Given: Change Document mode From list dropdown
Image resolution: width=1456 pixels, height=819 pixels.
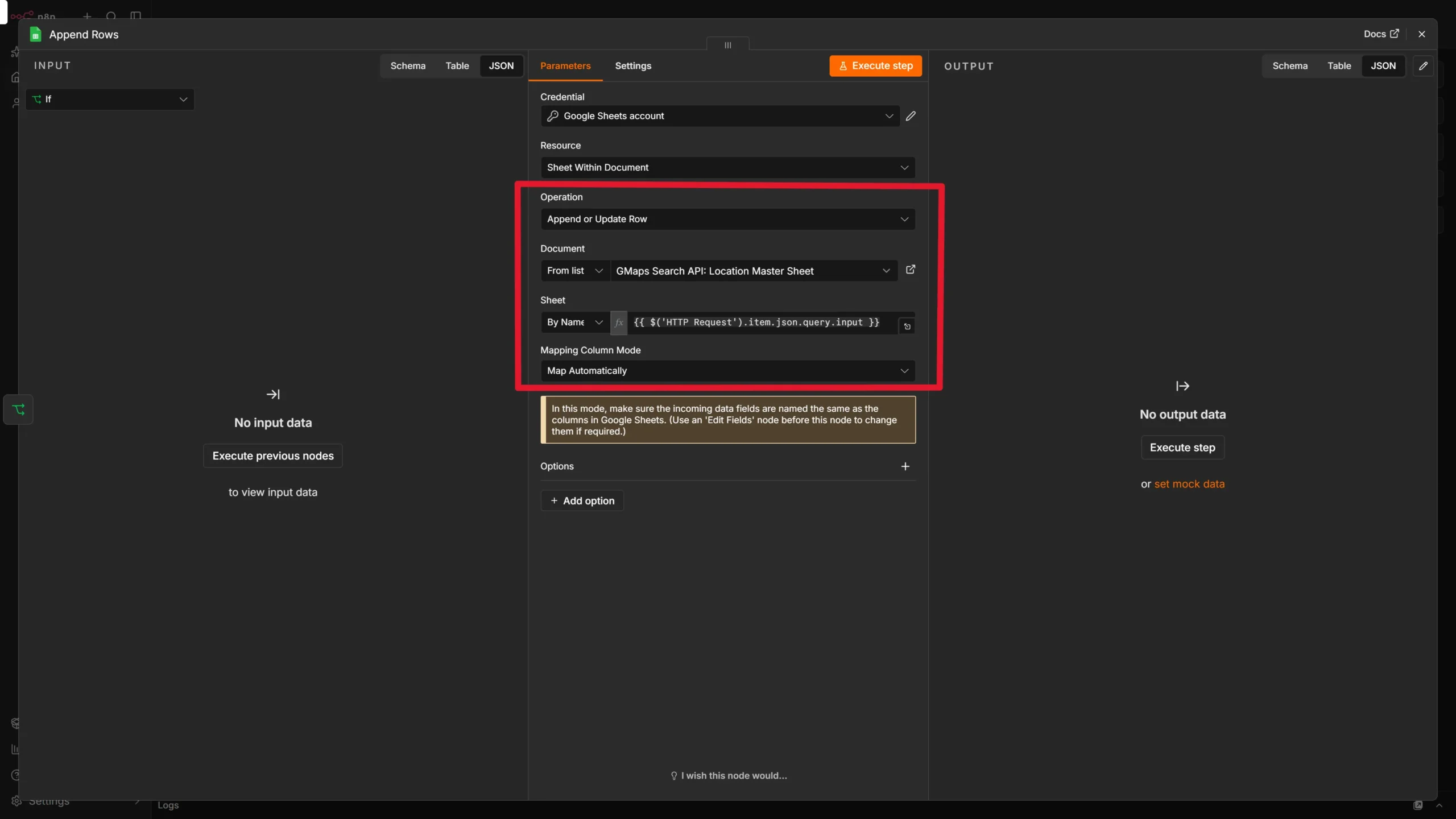Looking at the screenshot, I should 575,271.
